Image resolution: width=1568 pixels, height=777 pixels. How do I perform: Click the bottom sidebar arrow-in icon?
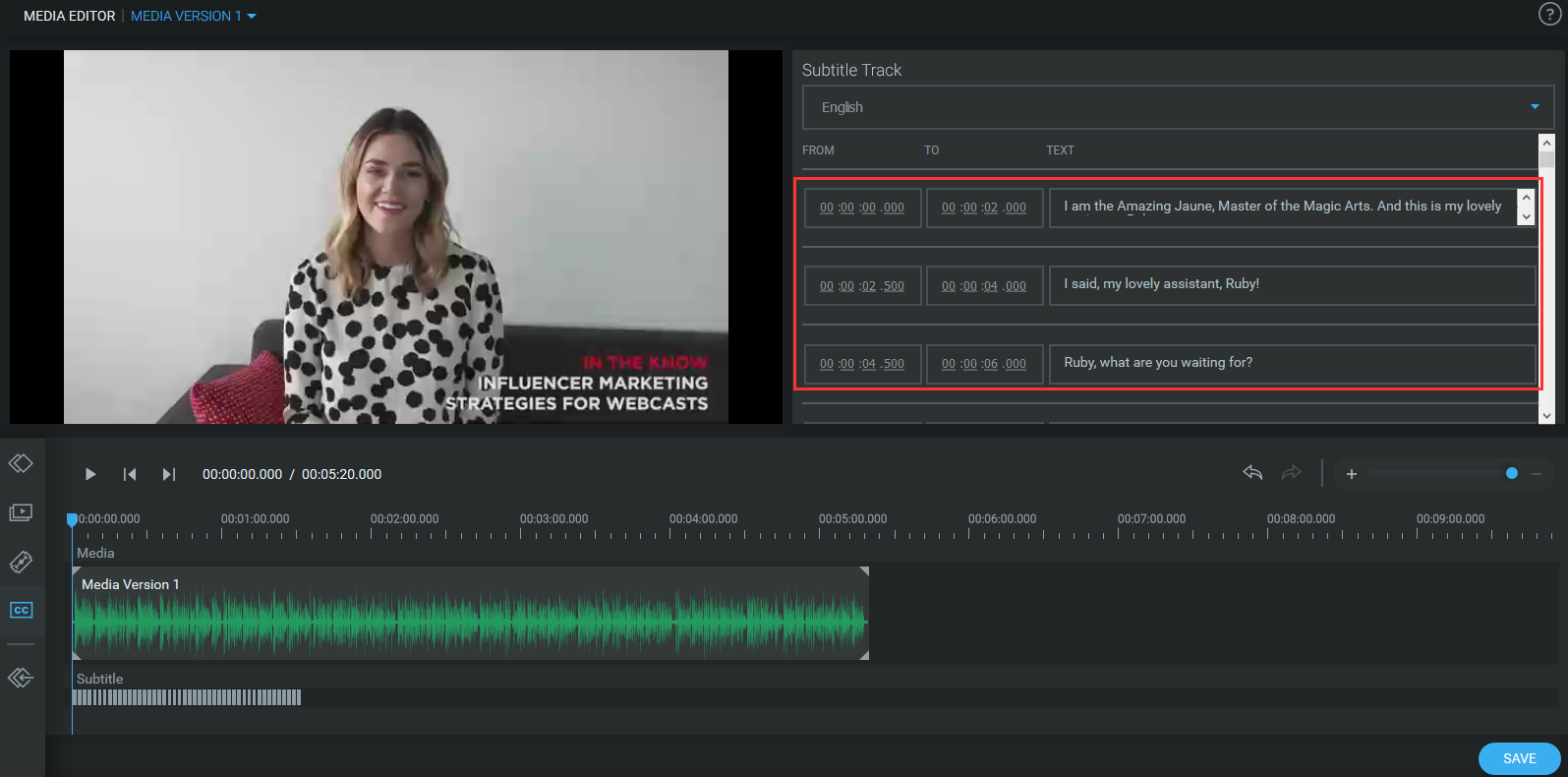(22, 678)
